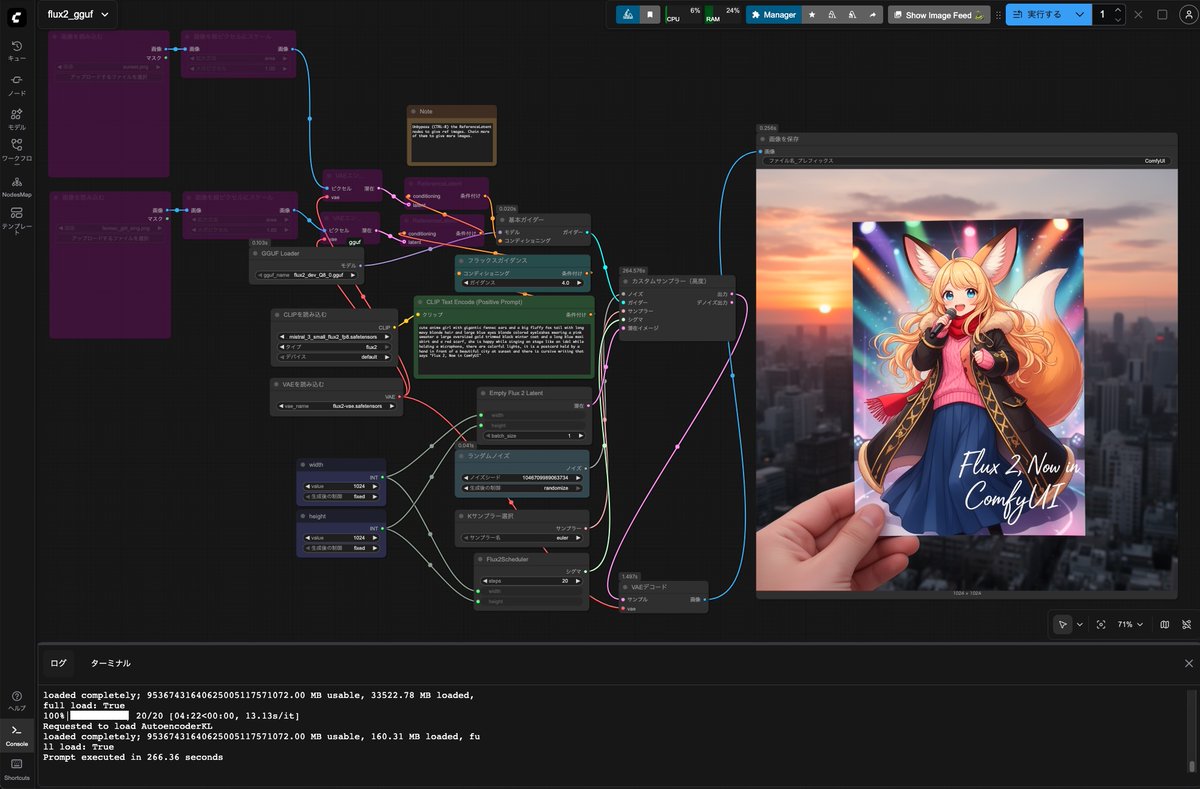Click the ファイル名_プレフィックス ComfyUI field
1200x789 pixels.
(x=966, y=160)
